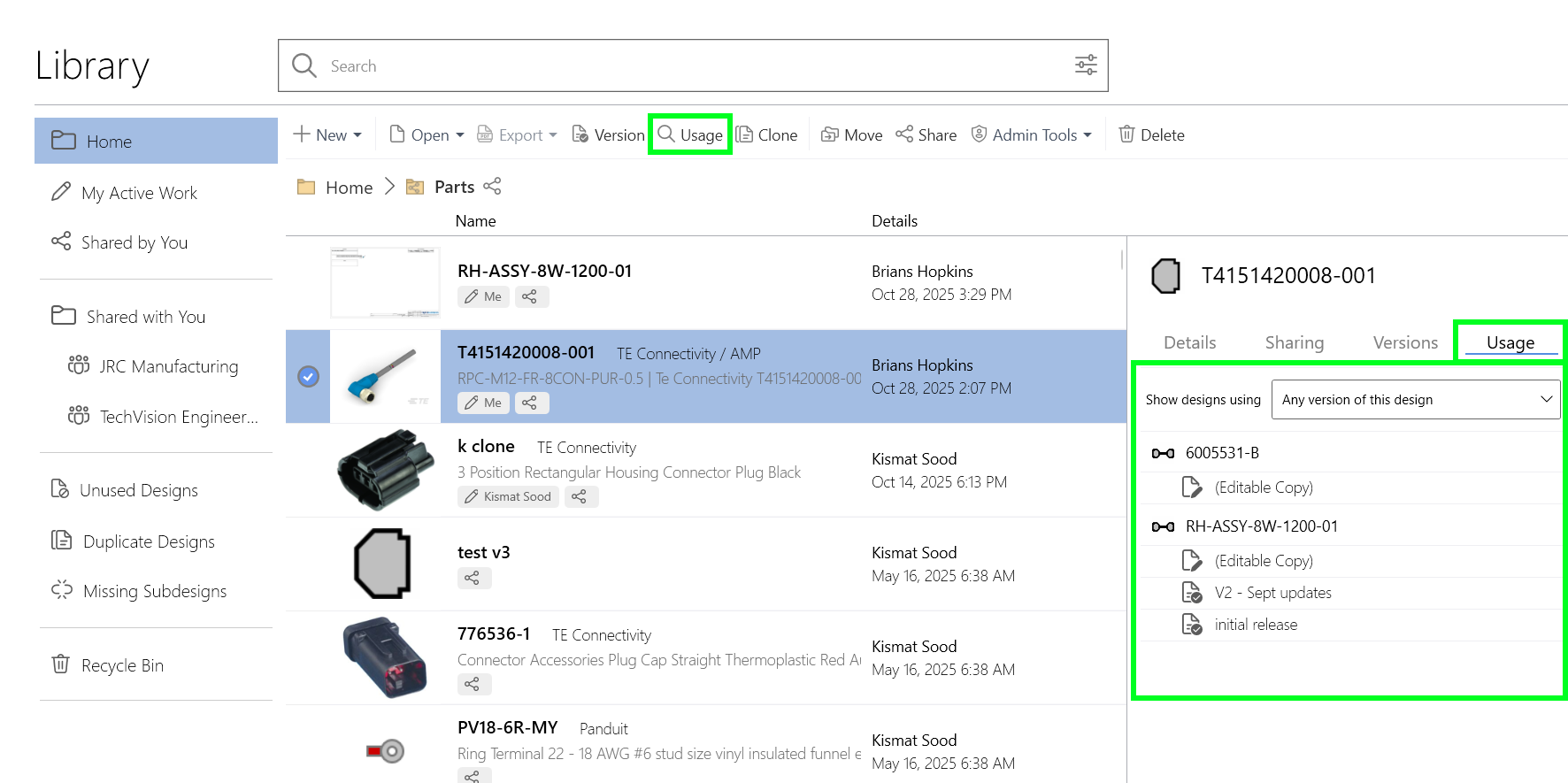The image size is (1568, 783).
Task: Click share icon on test v3 row
Action: 474,578
